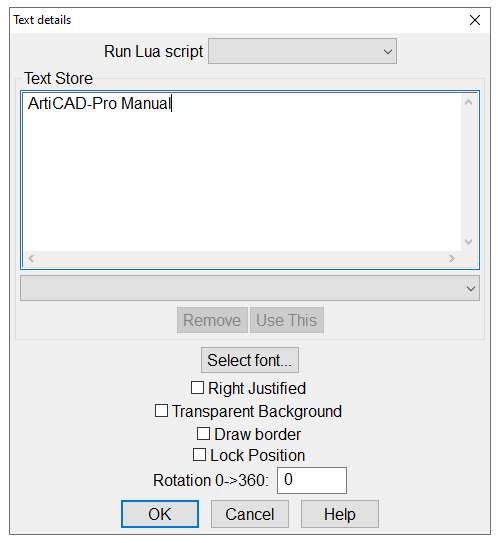The height and width of the screenshot is (543, 498).
Task: Click inside the Text Store text area
Action: point(242,172)
